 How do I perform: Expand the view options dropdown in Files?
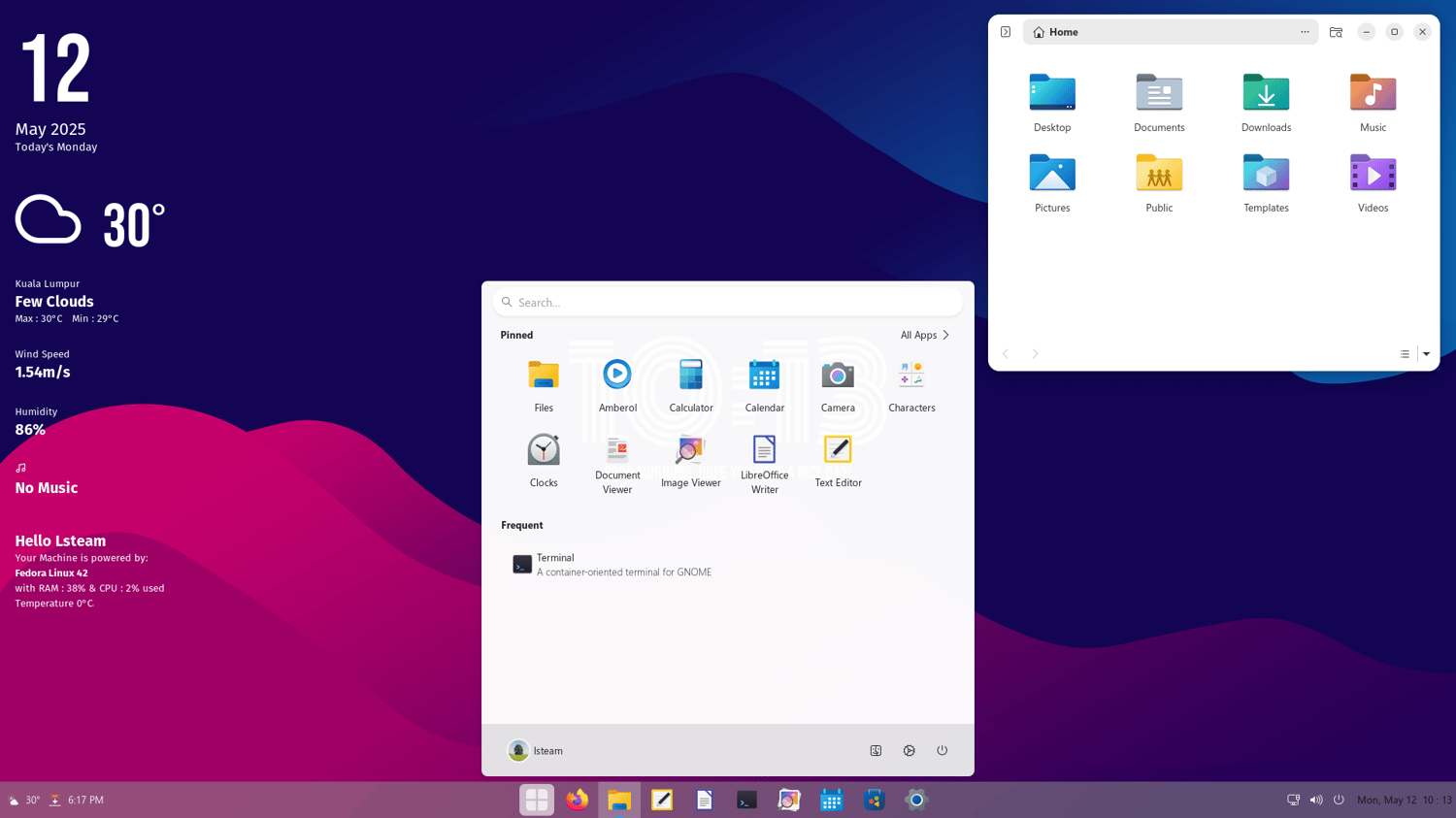click(x=1426, y=354)
